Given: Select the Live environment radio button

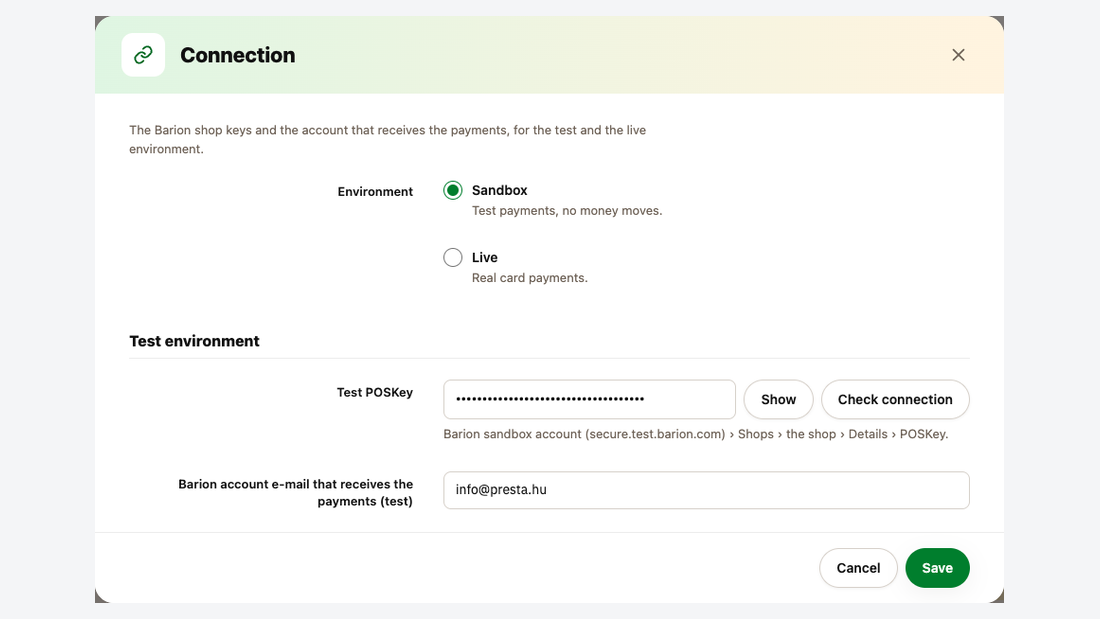Looking at the screenshot, I should (452, 258).
